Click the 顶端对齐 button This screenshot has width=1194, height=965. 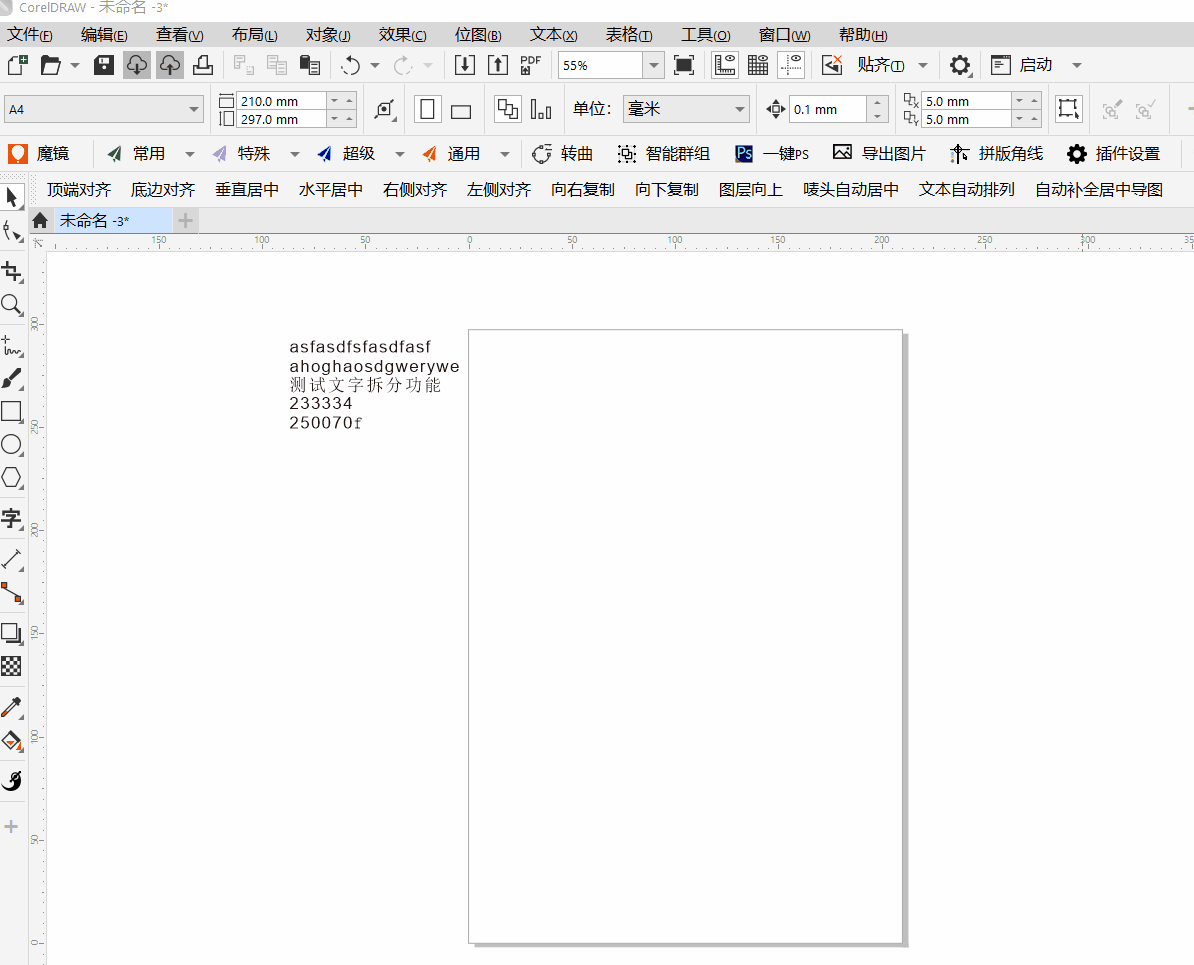78,190
